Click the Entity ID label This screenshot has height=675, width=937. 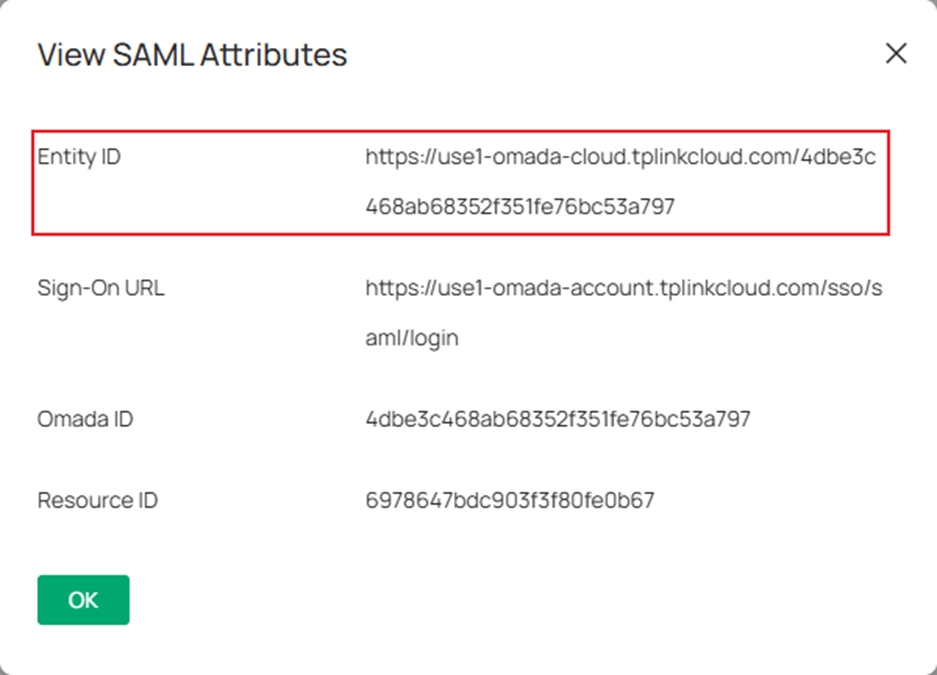tap(78, 157)
